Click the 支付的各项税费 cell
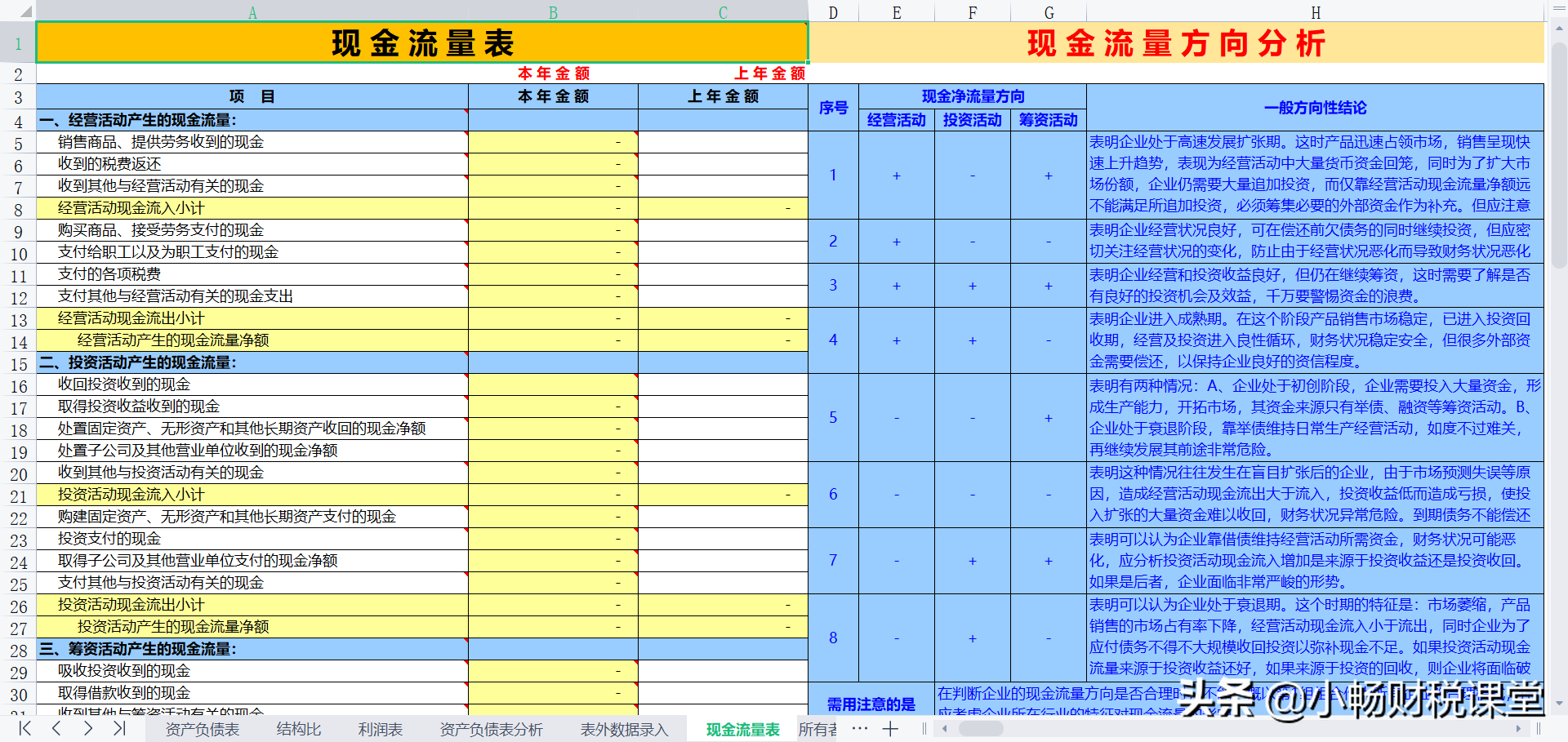This screenshot has height=742, width=1568. (252, 274)
